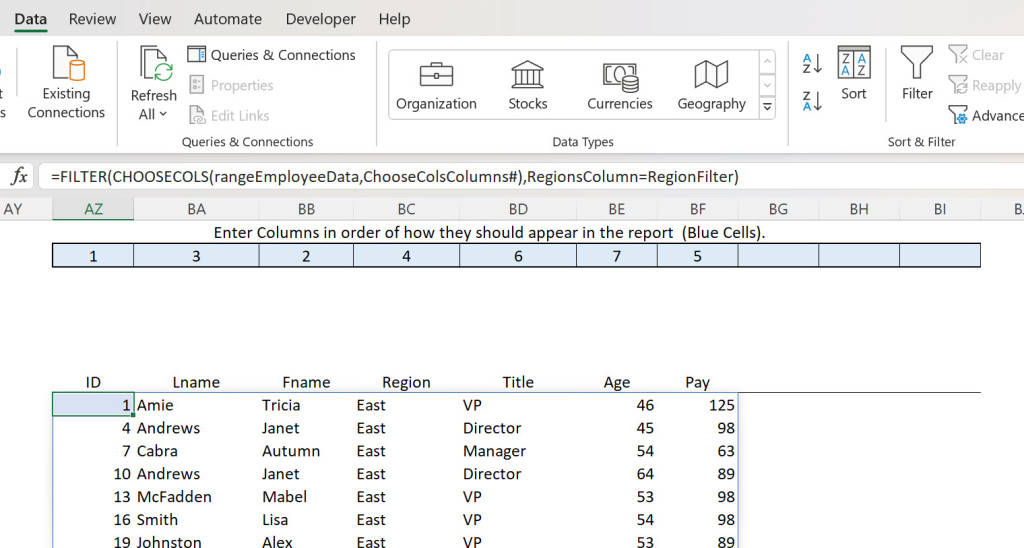The height and width of the screenshot is (548, 1024).
Task: Click the 'Enter Columns in order' instruction text
Action: point(489,233)
